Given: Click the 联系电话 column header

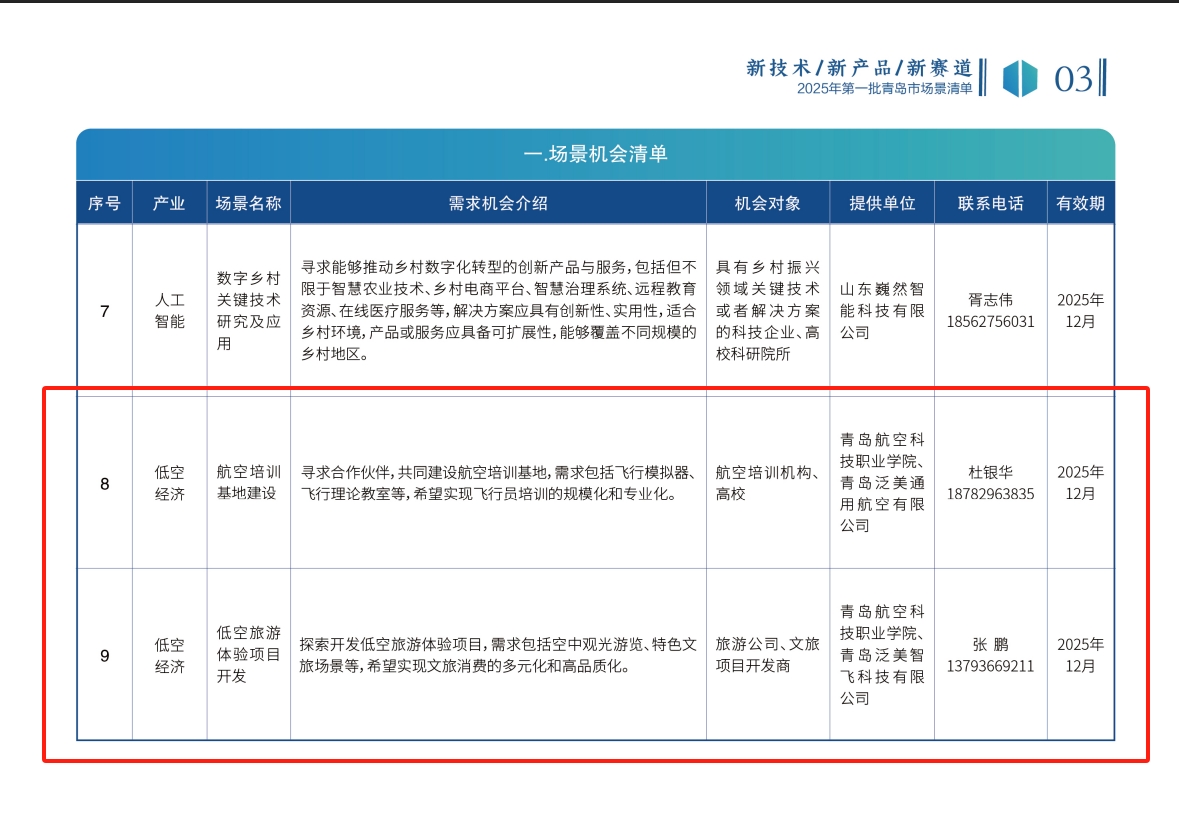Looking at the screenshot, I should click(990, 203).
